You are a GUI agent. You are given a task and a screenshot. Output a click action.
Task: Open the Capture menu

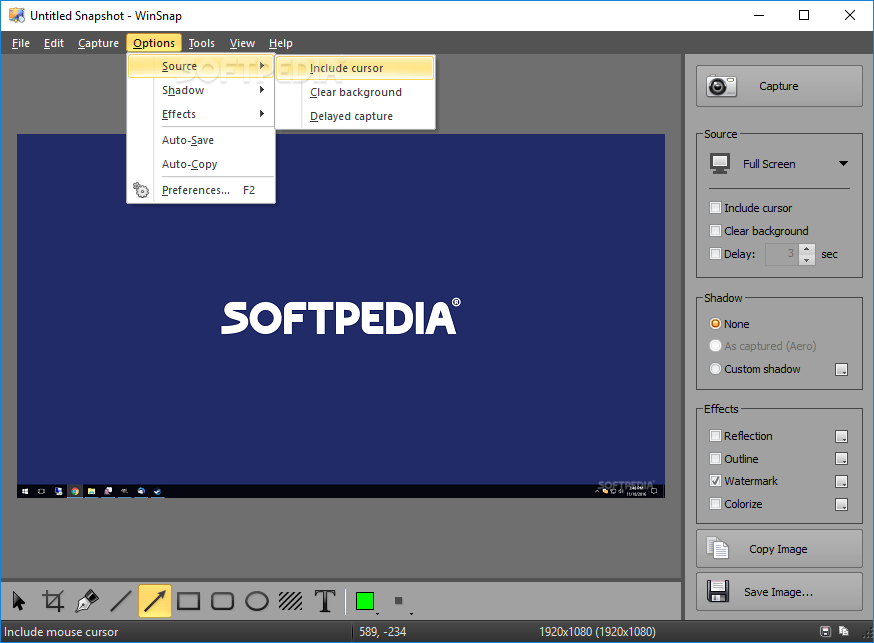tap(98, 43)
